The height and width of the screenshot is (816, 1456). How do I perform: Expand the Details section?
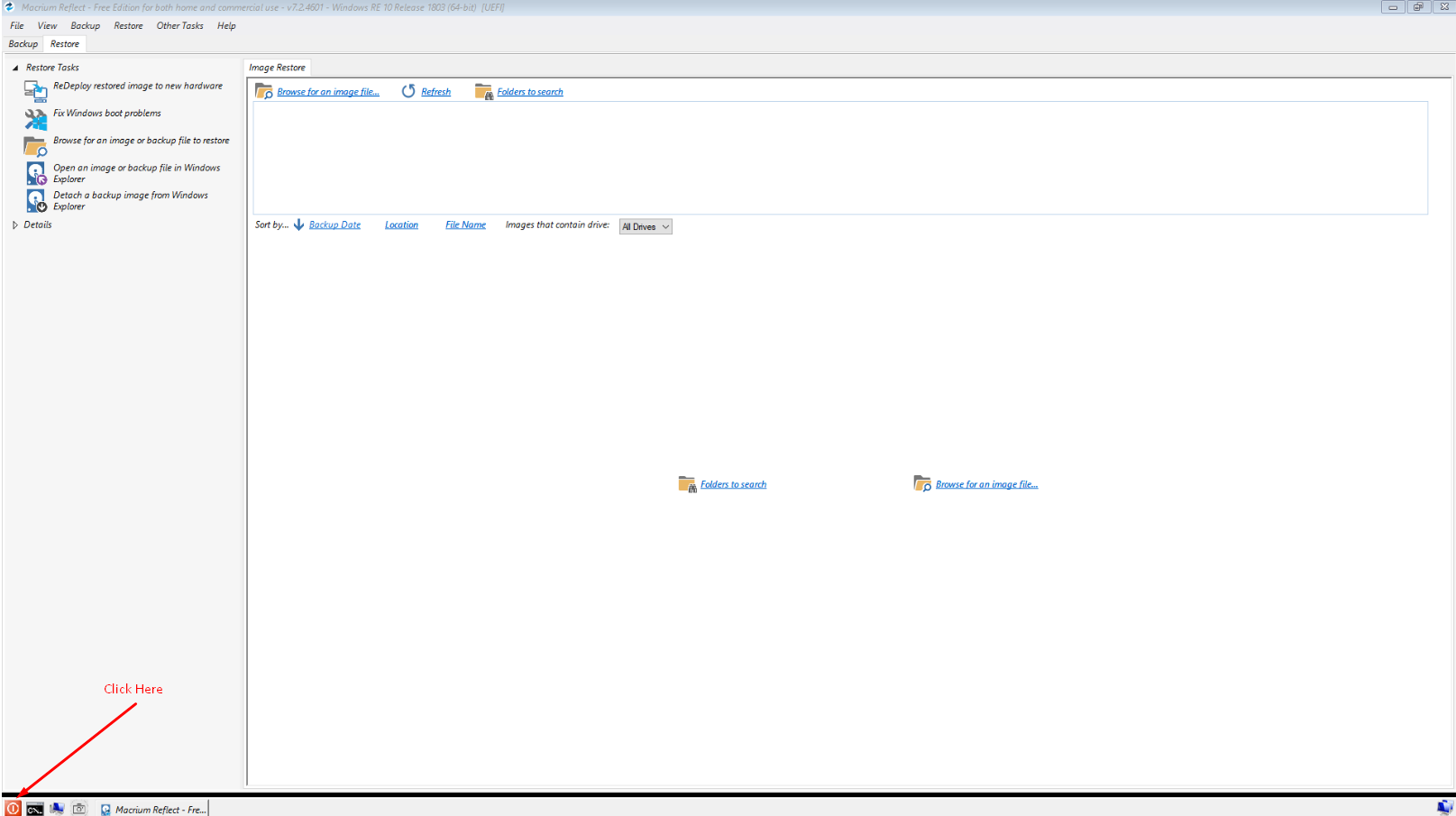15,225
